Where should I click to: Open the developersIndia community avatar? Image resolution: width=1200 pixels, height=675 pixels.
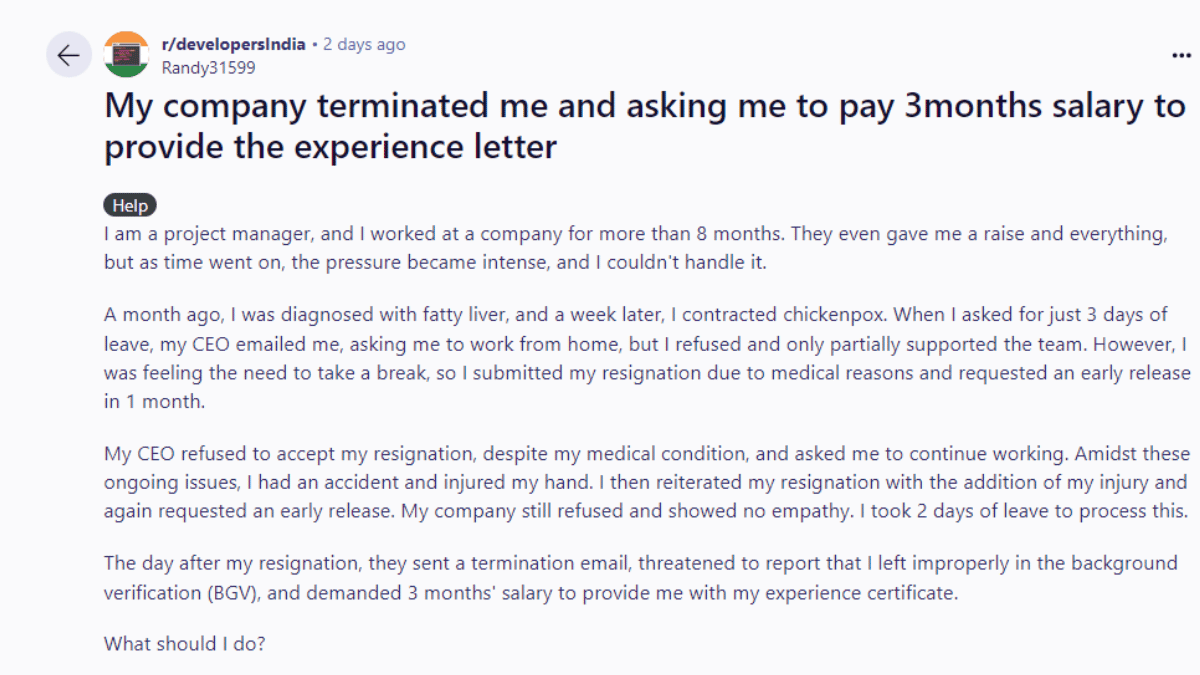(126, 55)
